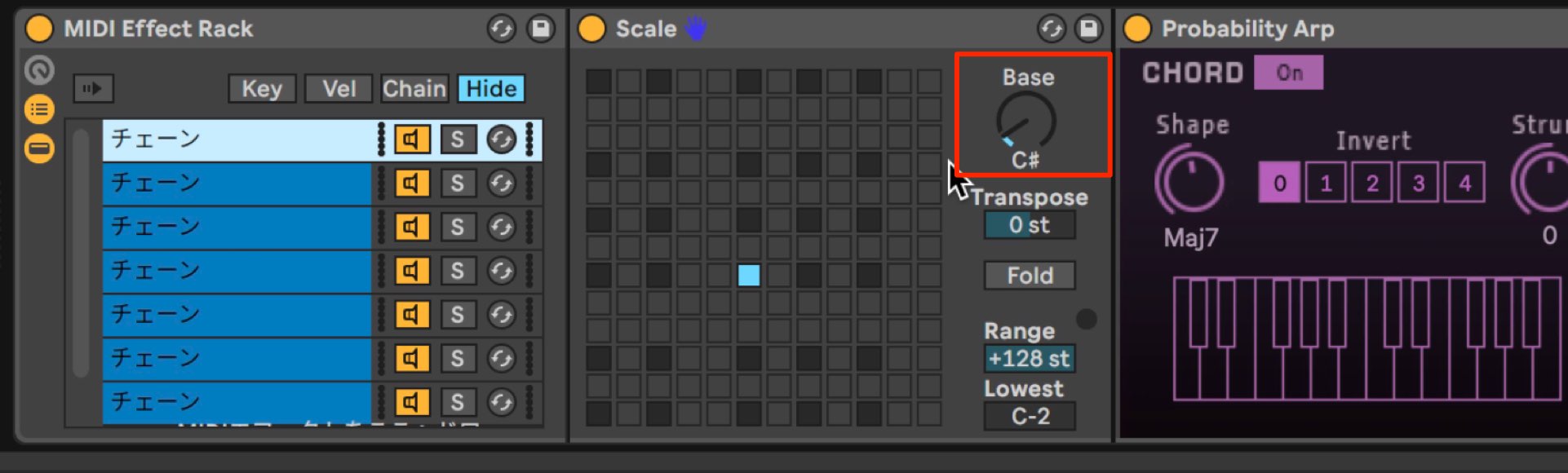Open the Key zone editor tab
The height and width of the screenshot is (473, 1568).
(x=262, y=88)
